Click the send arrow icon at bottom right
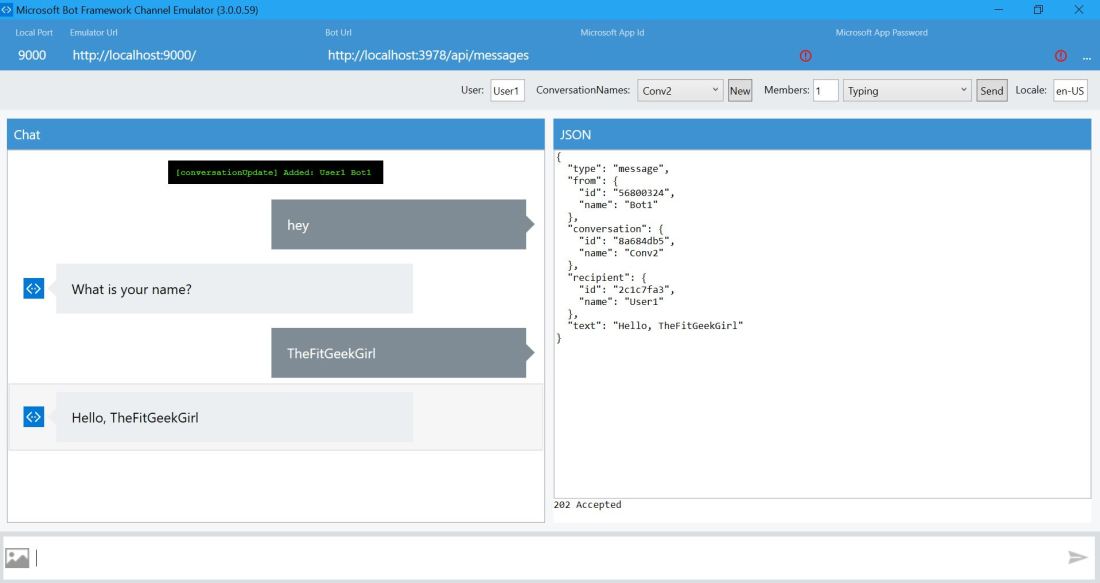 1077,558
